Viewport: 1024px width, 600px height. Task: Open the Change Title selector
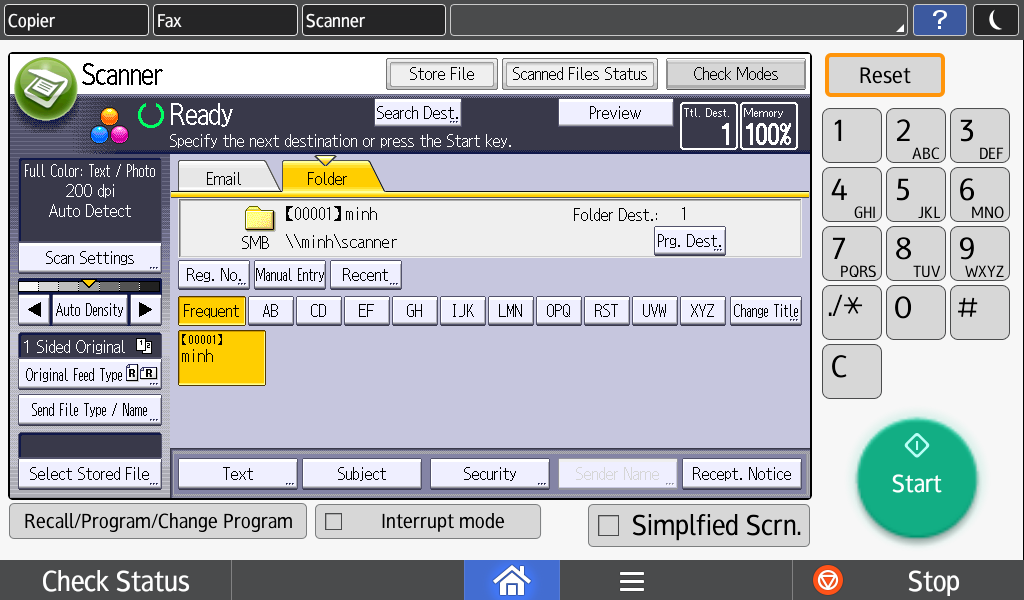(x=765, y=311)
